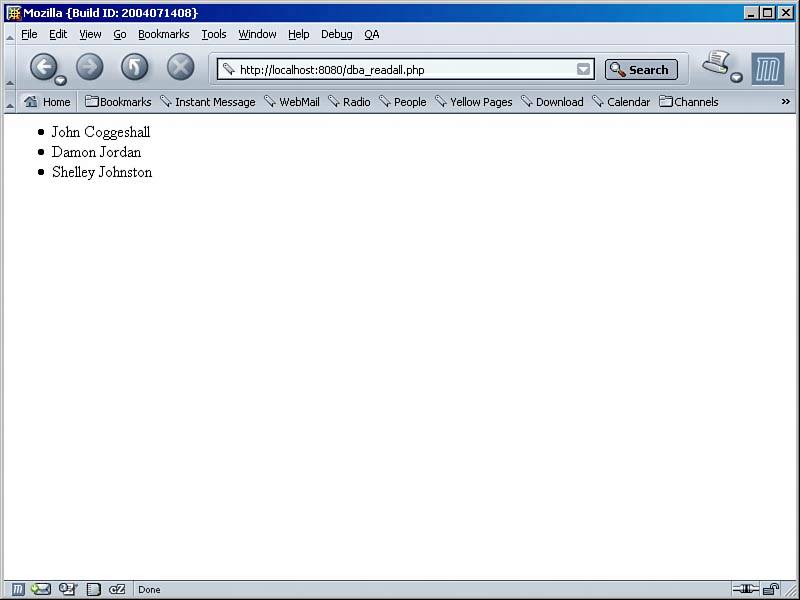Show more bookmarks via the chevron
Viewport: 800px width, 600px height.
click(x=785, y=101)
